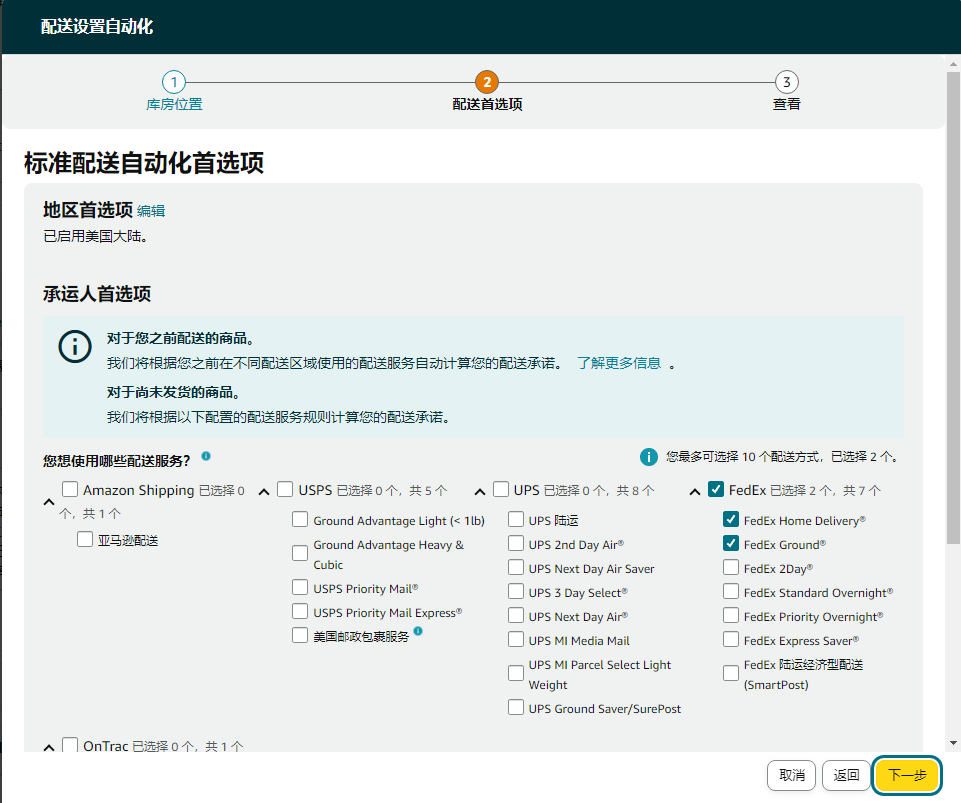Enable UPS MI Media Mail

point(516,640)
